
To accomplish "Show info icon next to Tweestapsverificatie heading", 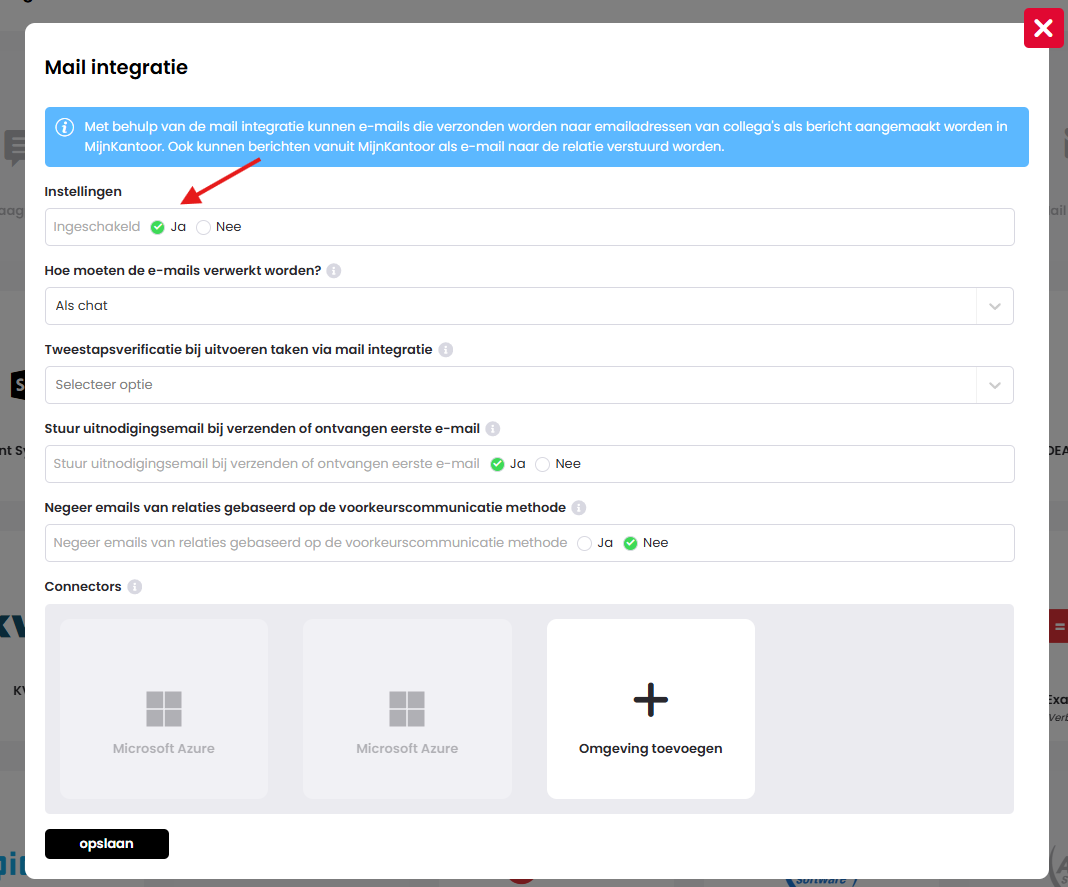I will point(445,349).
